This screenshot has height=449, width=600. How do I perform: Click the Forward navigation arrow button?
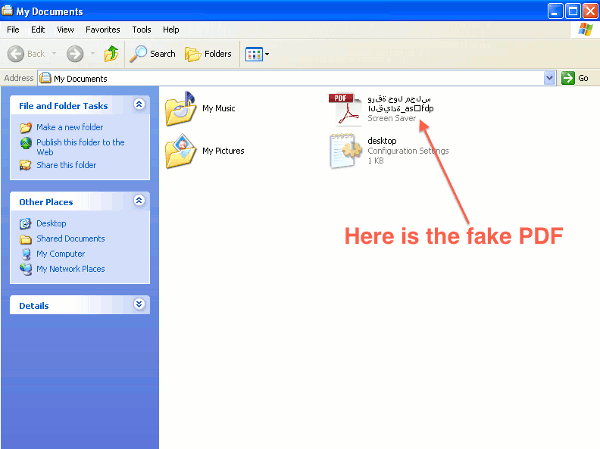click(x=75, y=54)
